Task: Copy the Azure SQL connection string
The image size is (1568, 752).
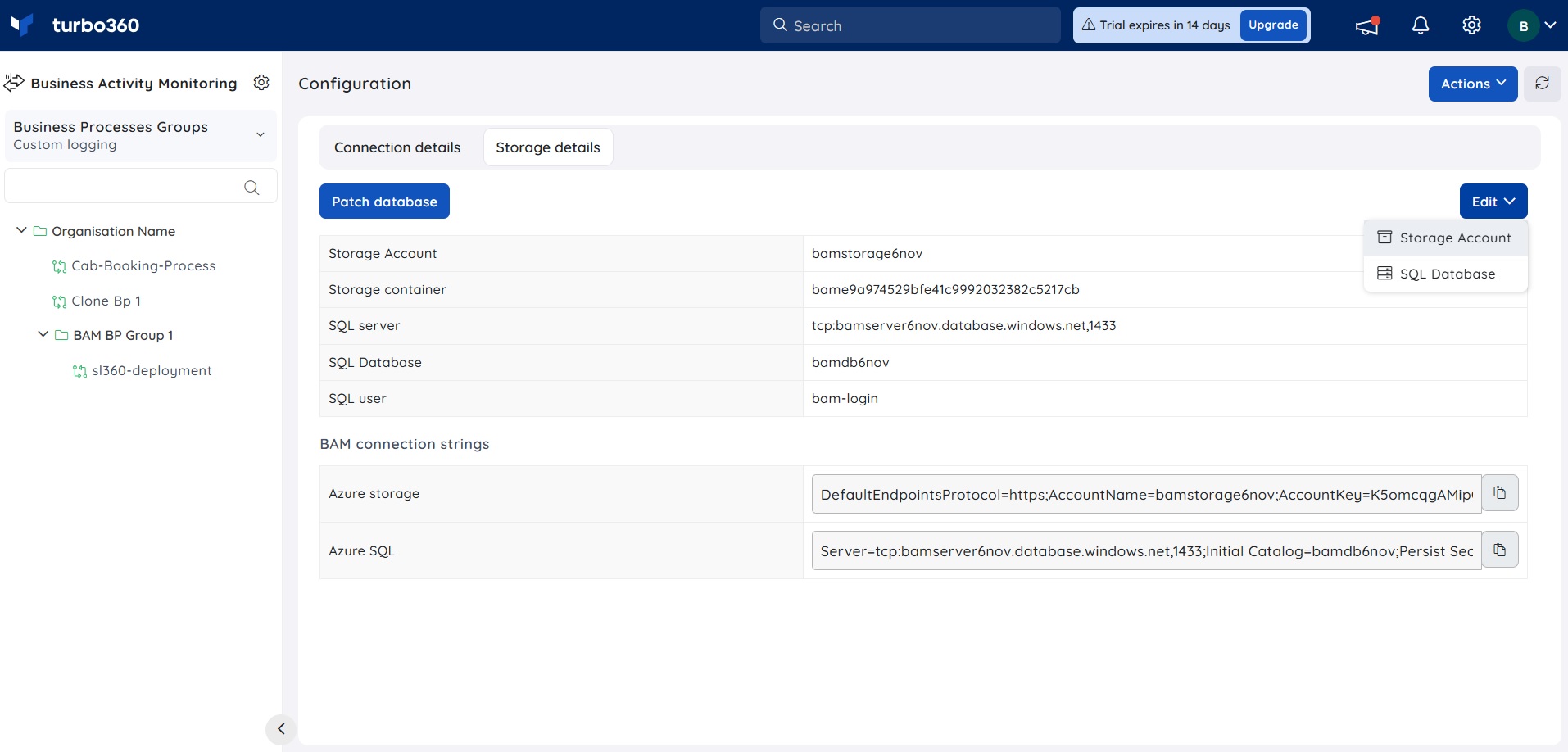Action: click(x=1499, y=550)
